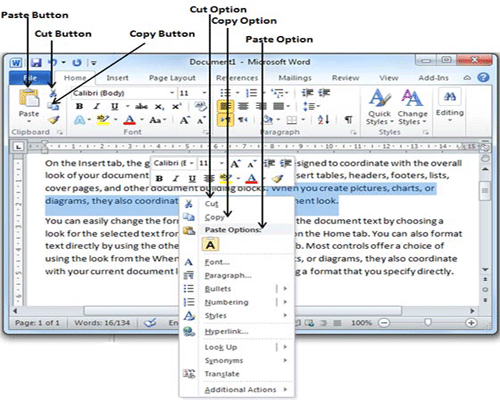Toggle Show/Hide paragraph marks
The height and width of the screenshot is (400, 500).
pyautogui.click(x=348, y=119)
